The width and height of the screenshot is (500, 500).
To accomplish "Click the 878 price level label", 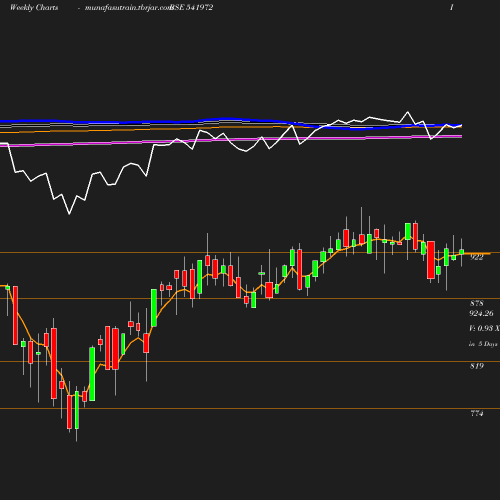I will pyautogui.click(x=477, y=303).
